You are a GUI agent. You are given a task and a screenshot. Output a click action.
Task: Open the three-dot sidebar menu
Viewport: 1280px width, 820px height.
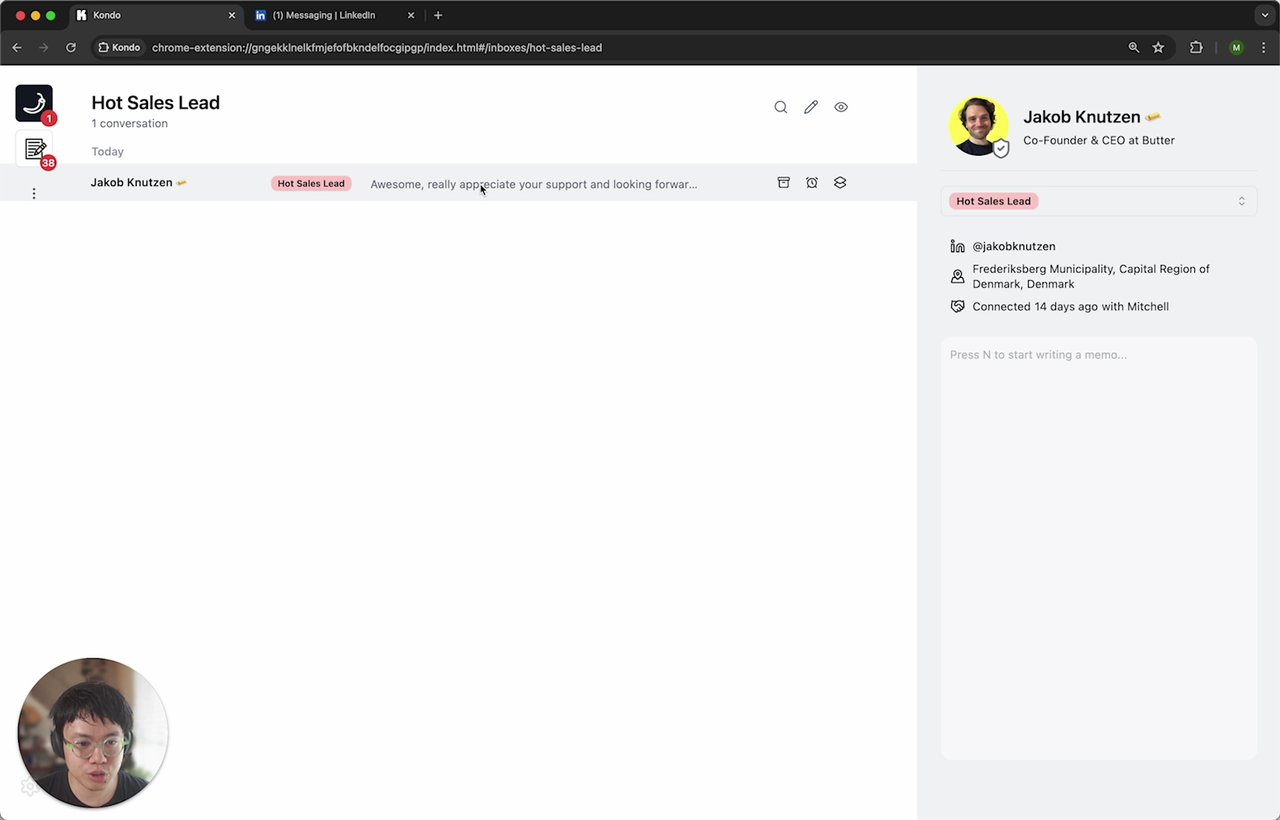pyautogui.click(x=34, y=193)
